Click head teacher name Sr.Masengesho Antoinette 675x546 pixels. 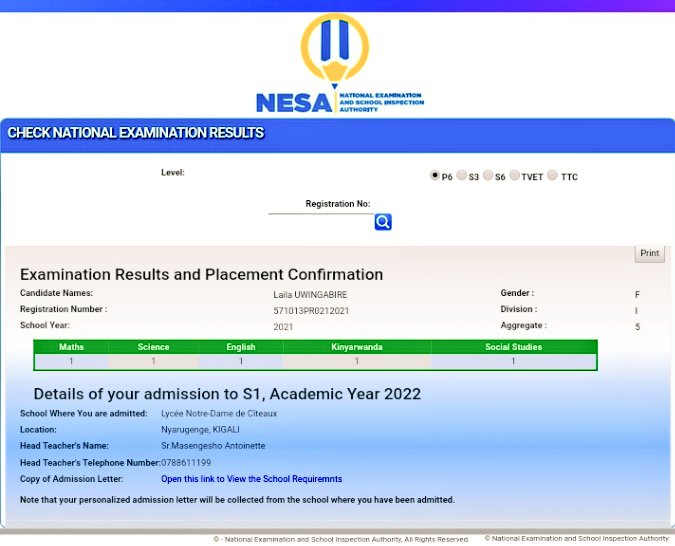[213, 446]
